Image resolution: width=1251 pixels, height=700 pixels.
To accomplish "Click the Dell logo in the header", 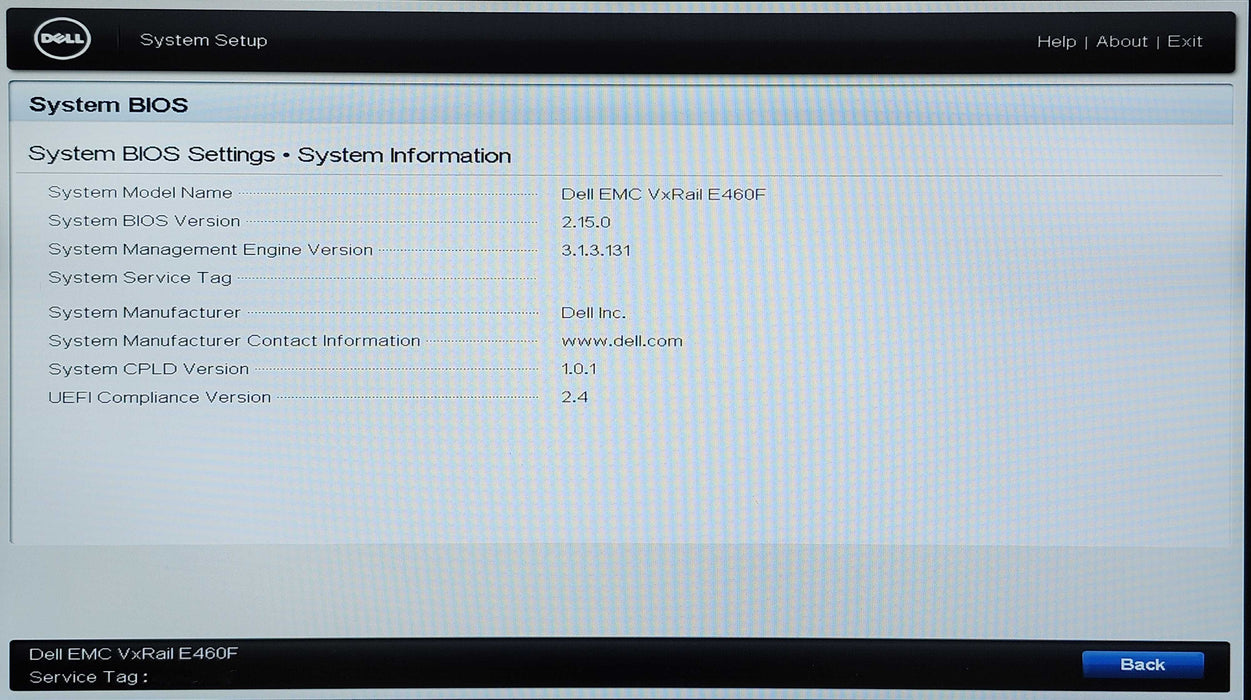I will [62, 40].
